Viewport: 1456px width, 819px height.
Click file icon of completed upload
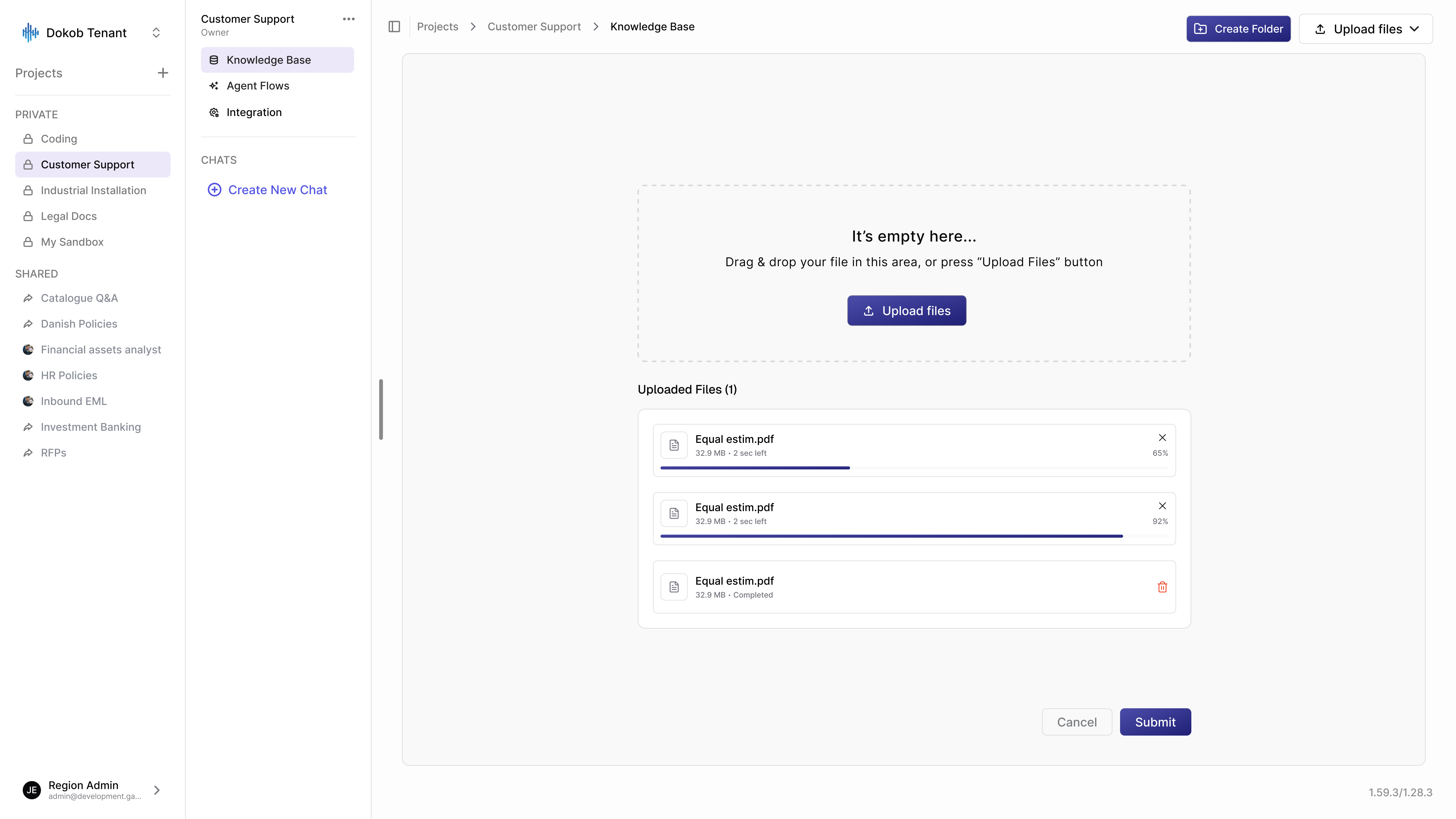(674, 587)
